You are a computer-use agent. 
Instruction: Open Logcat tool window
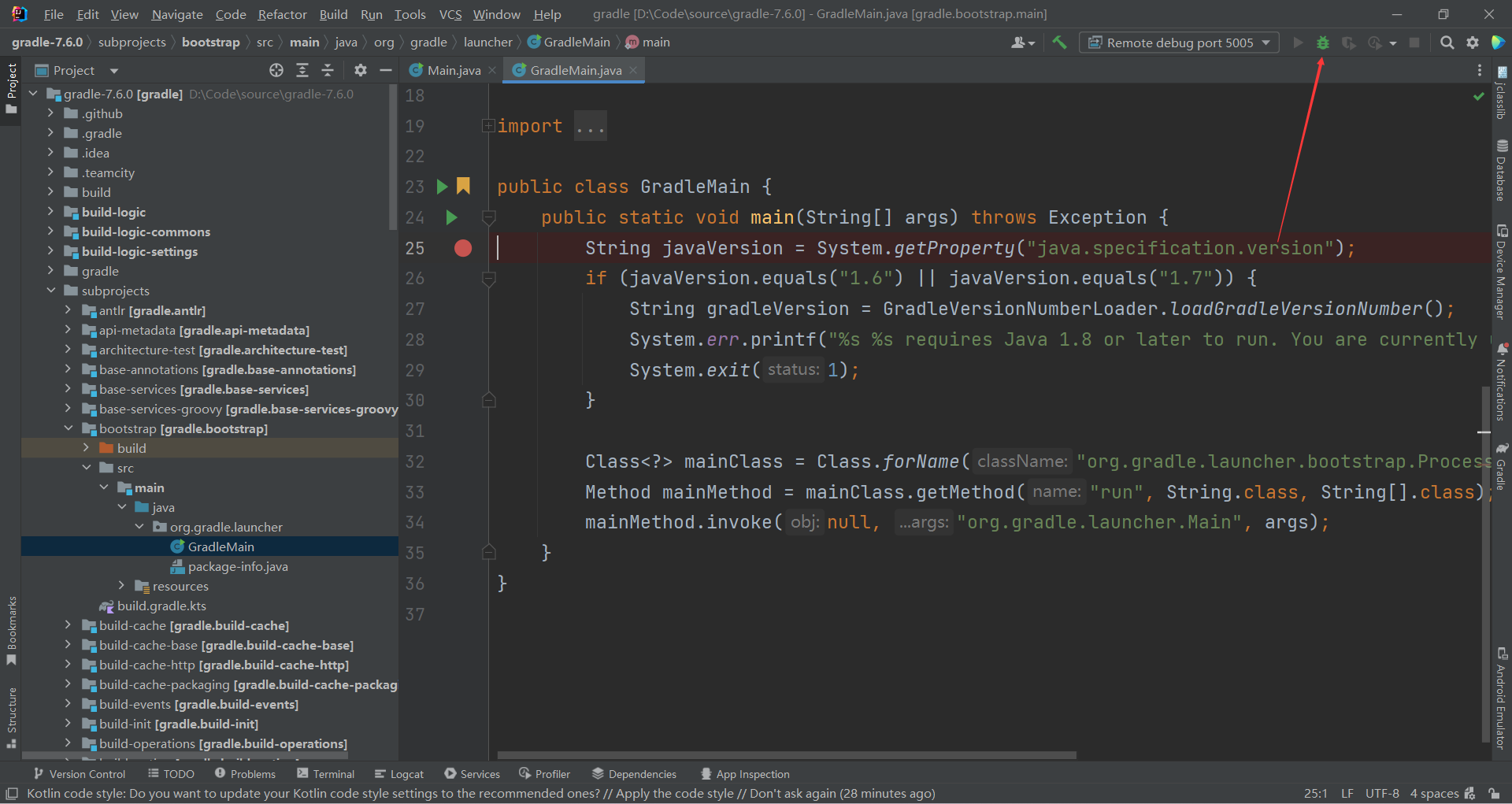click(398, 774)
